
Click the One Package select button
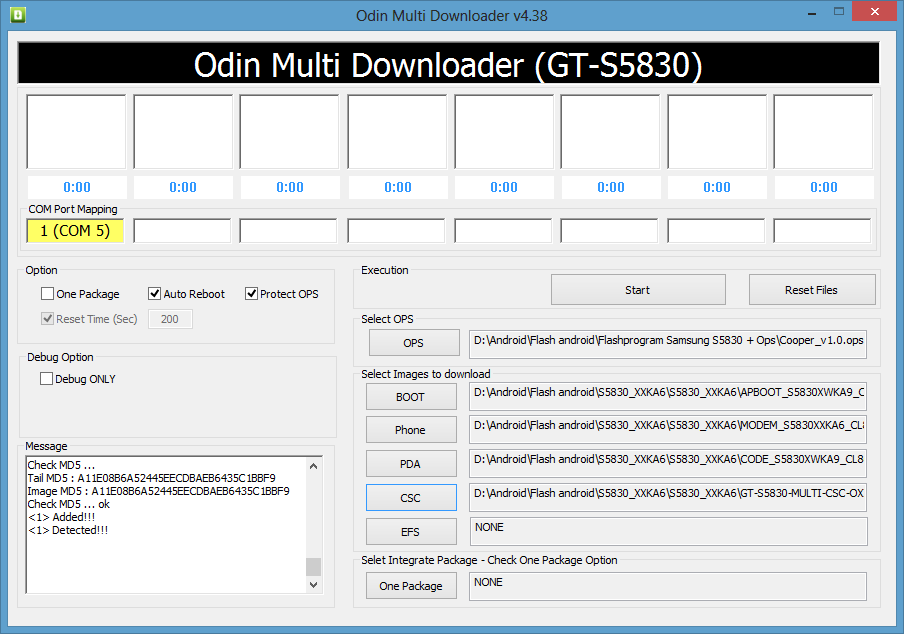tap(410, 586)
